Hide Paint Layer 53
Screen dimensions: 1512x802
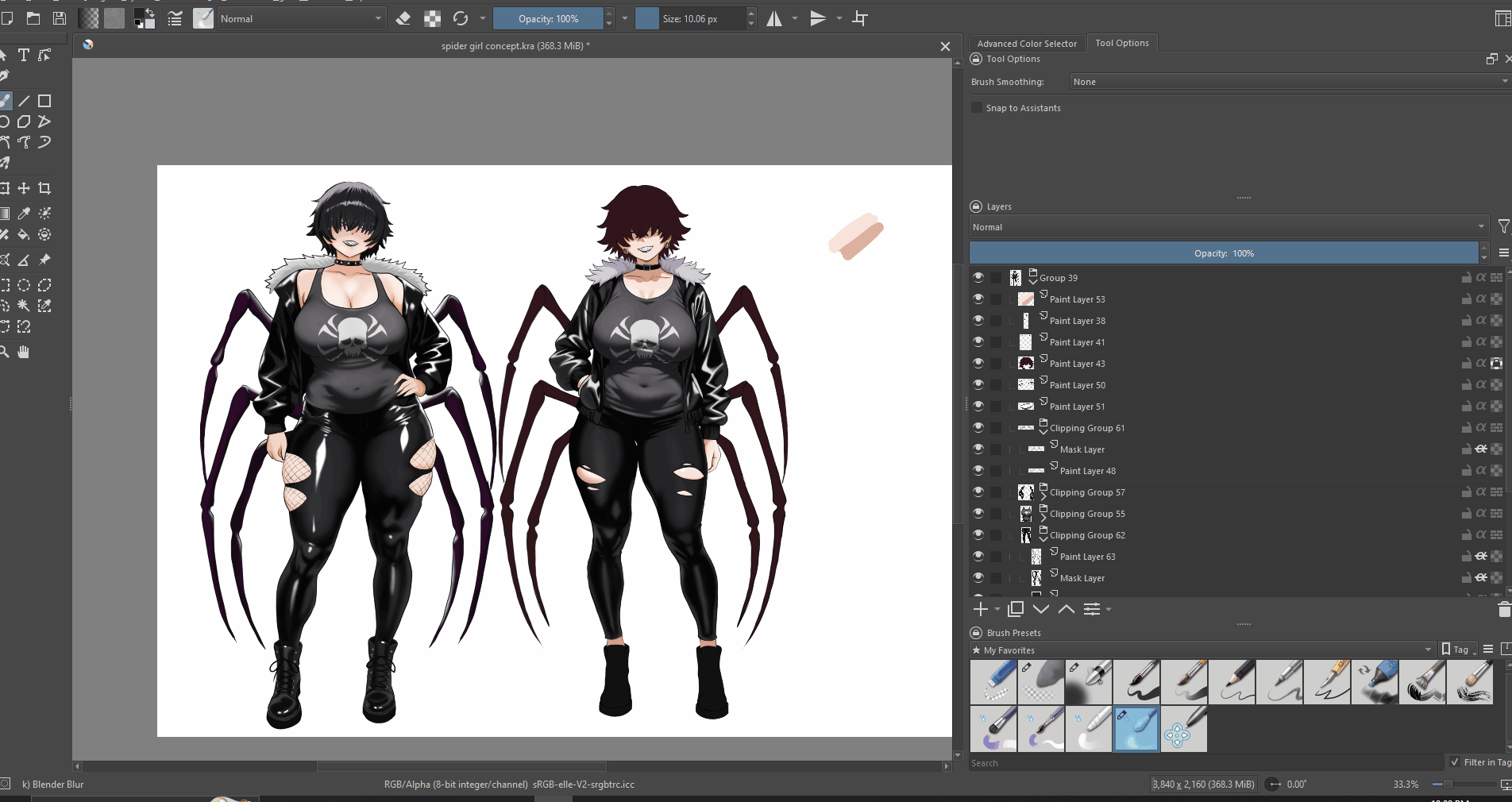978,299
